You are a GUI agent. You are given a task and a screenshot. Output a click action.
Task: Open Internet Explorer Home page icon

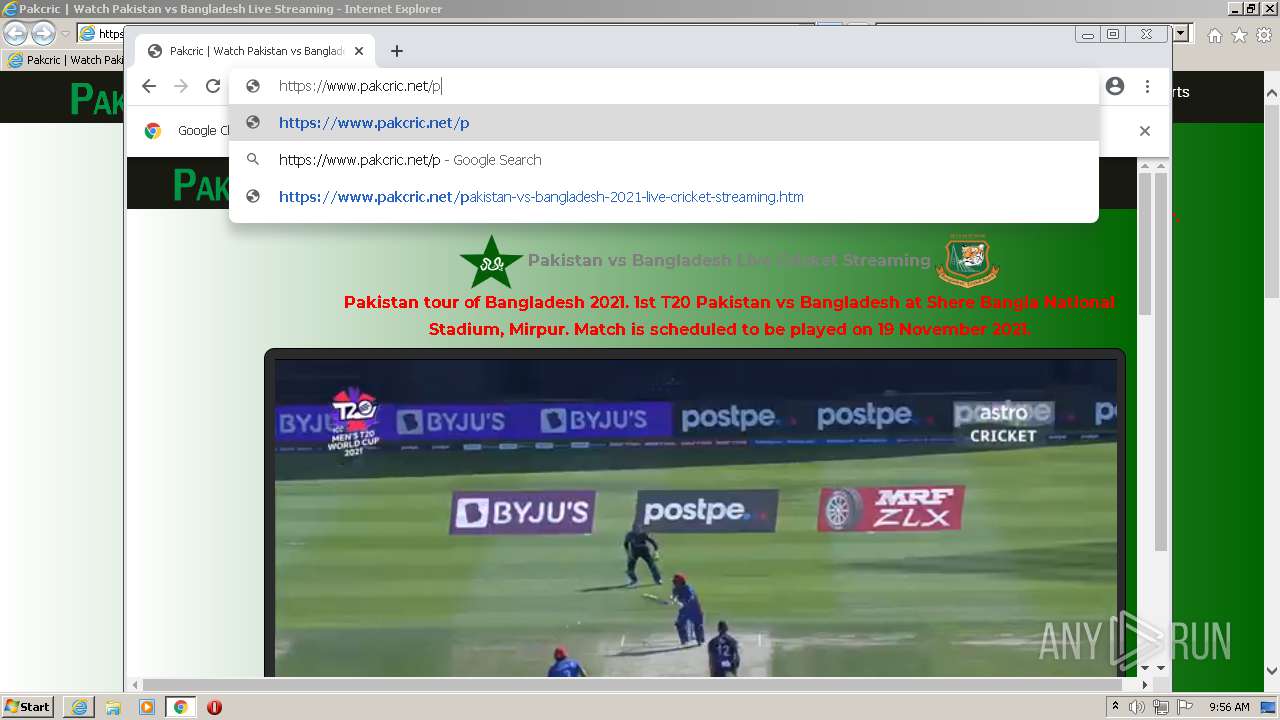click(x=1214, y=35)
